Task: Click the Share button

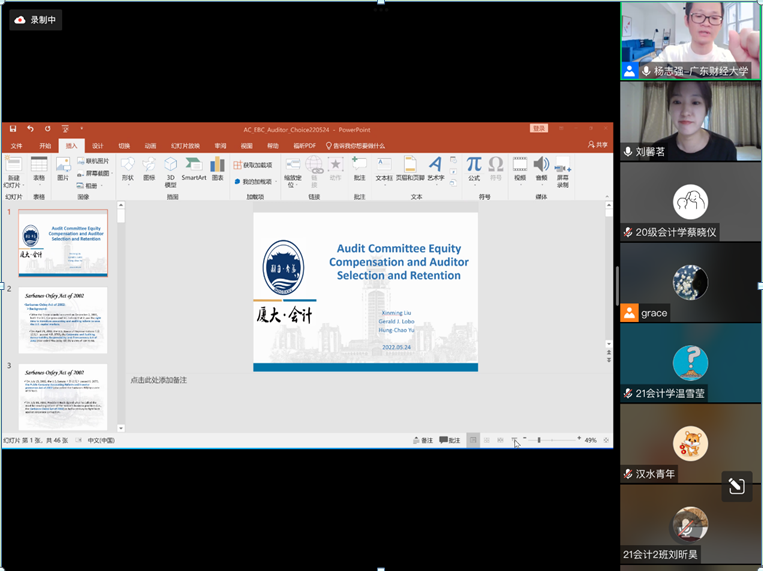Action: pos(597,145)
